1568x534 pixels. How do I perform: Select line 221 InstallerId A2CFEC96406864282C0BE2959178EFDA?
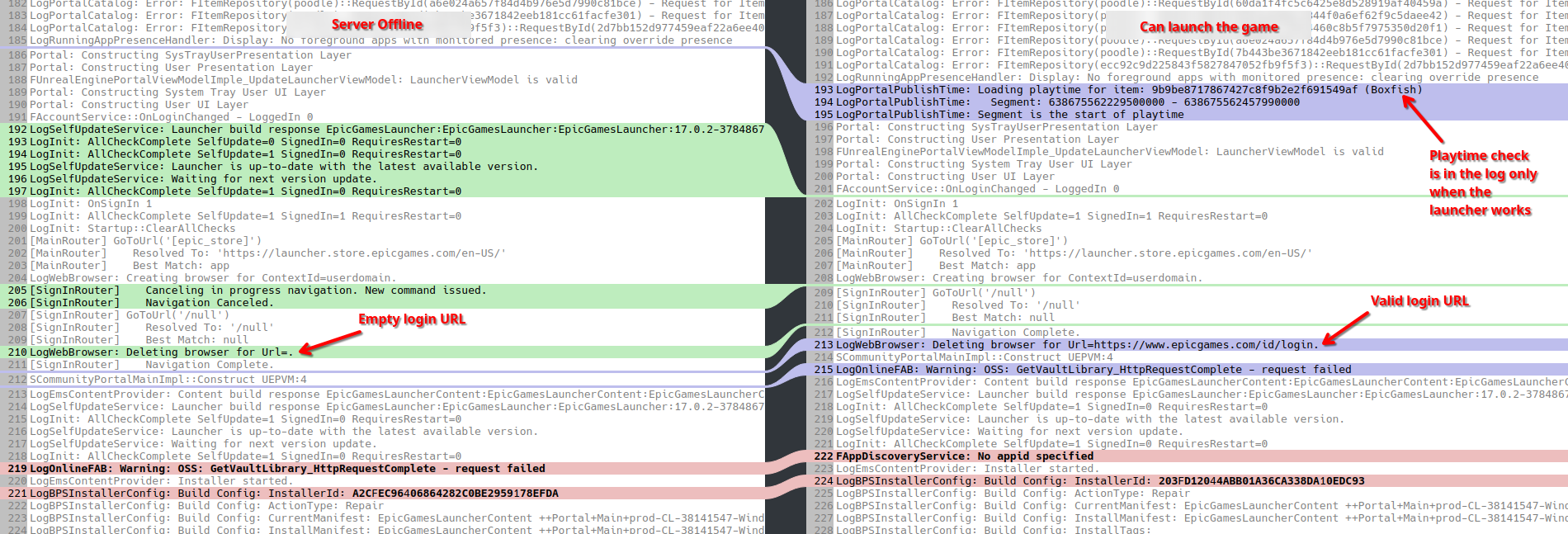(294, 494)
